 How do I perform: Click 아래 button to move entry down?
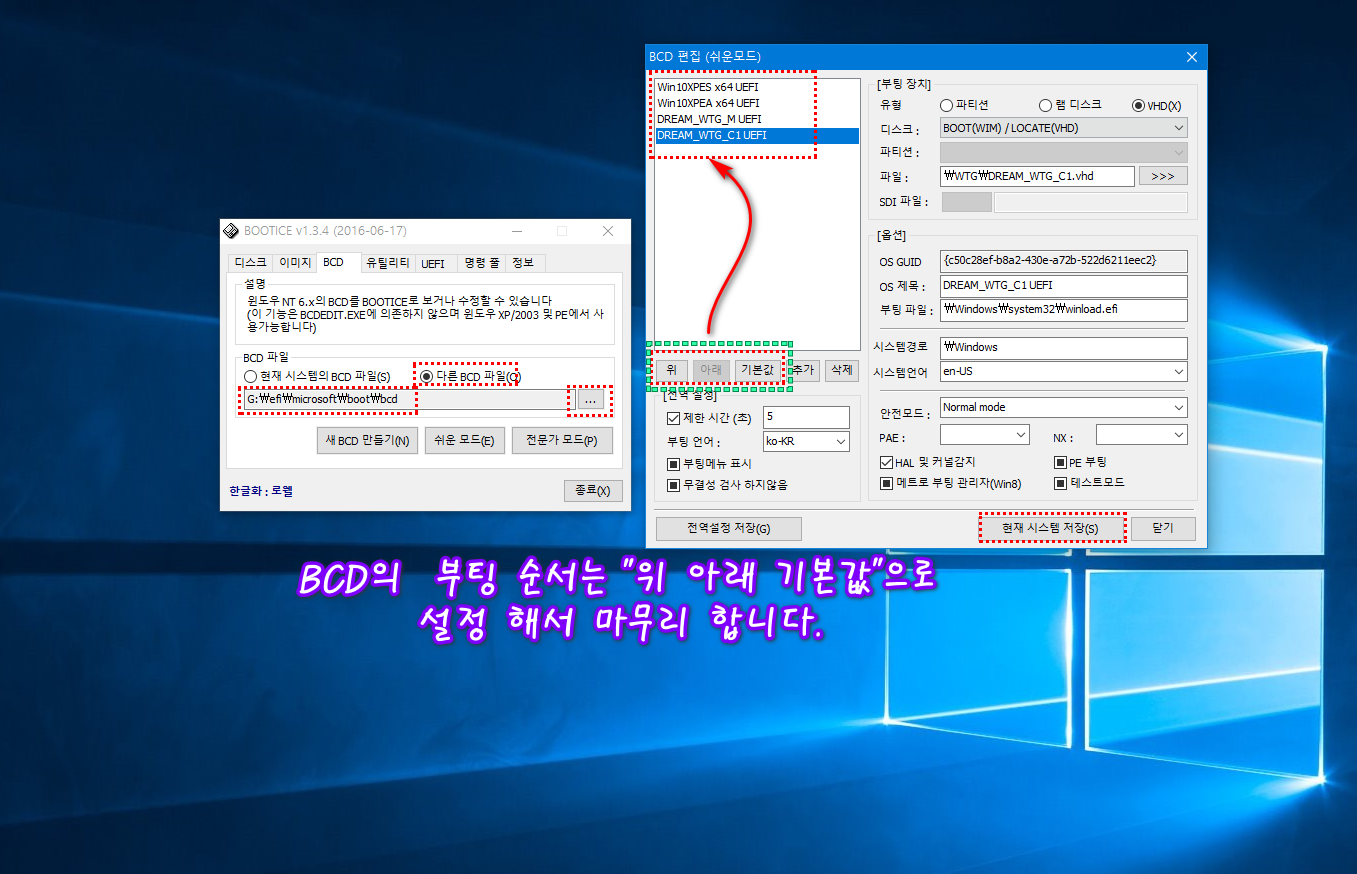click(x=711, y=369)
